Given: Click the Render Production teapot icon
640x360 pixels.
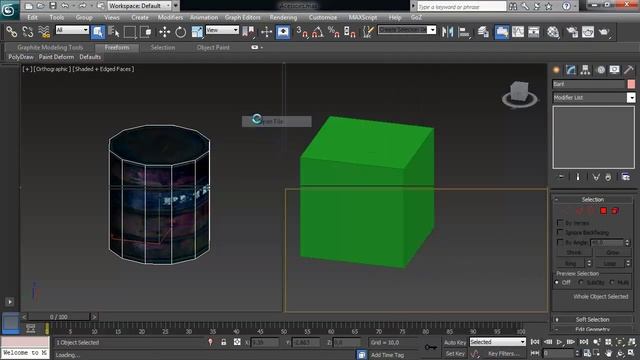Looking at the screenshot, I should (x=604, y=32).
